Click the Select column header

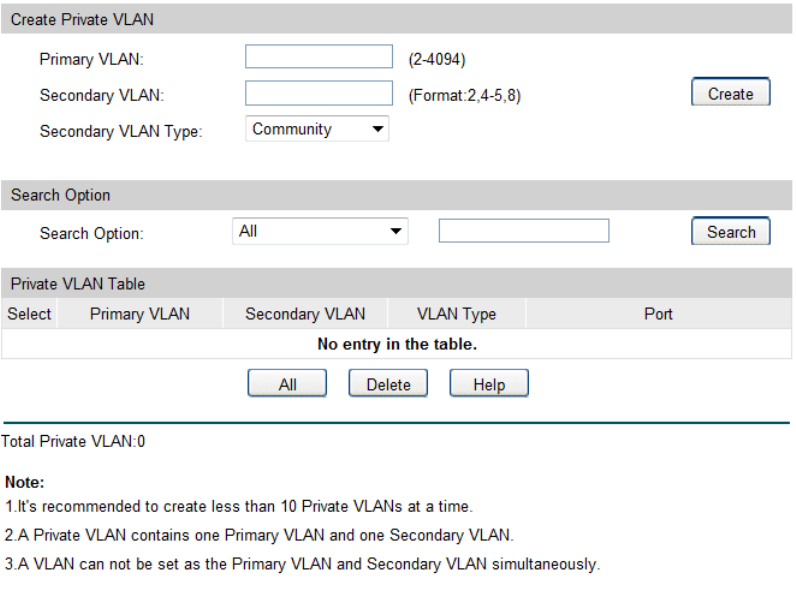click(29, 314)
